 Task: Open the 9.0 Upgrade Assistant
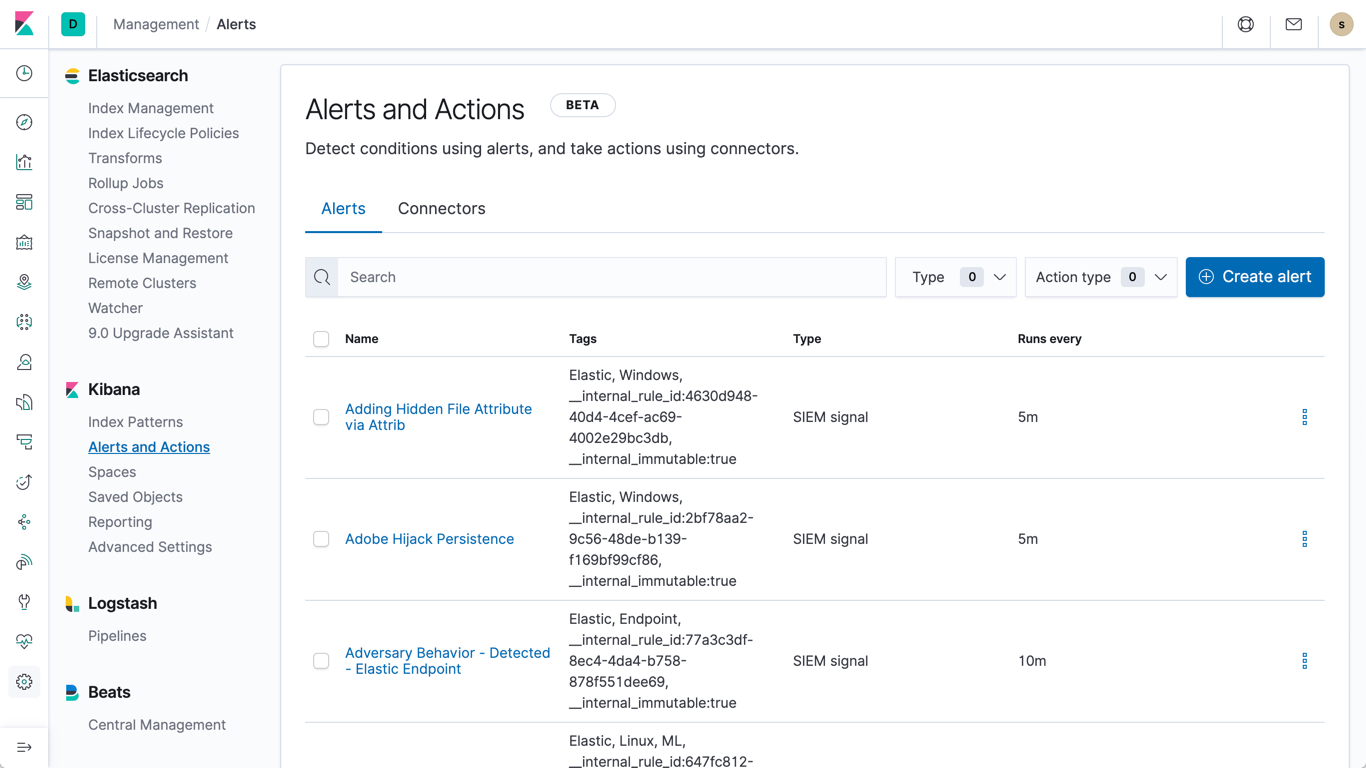click(161, 333)
